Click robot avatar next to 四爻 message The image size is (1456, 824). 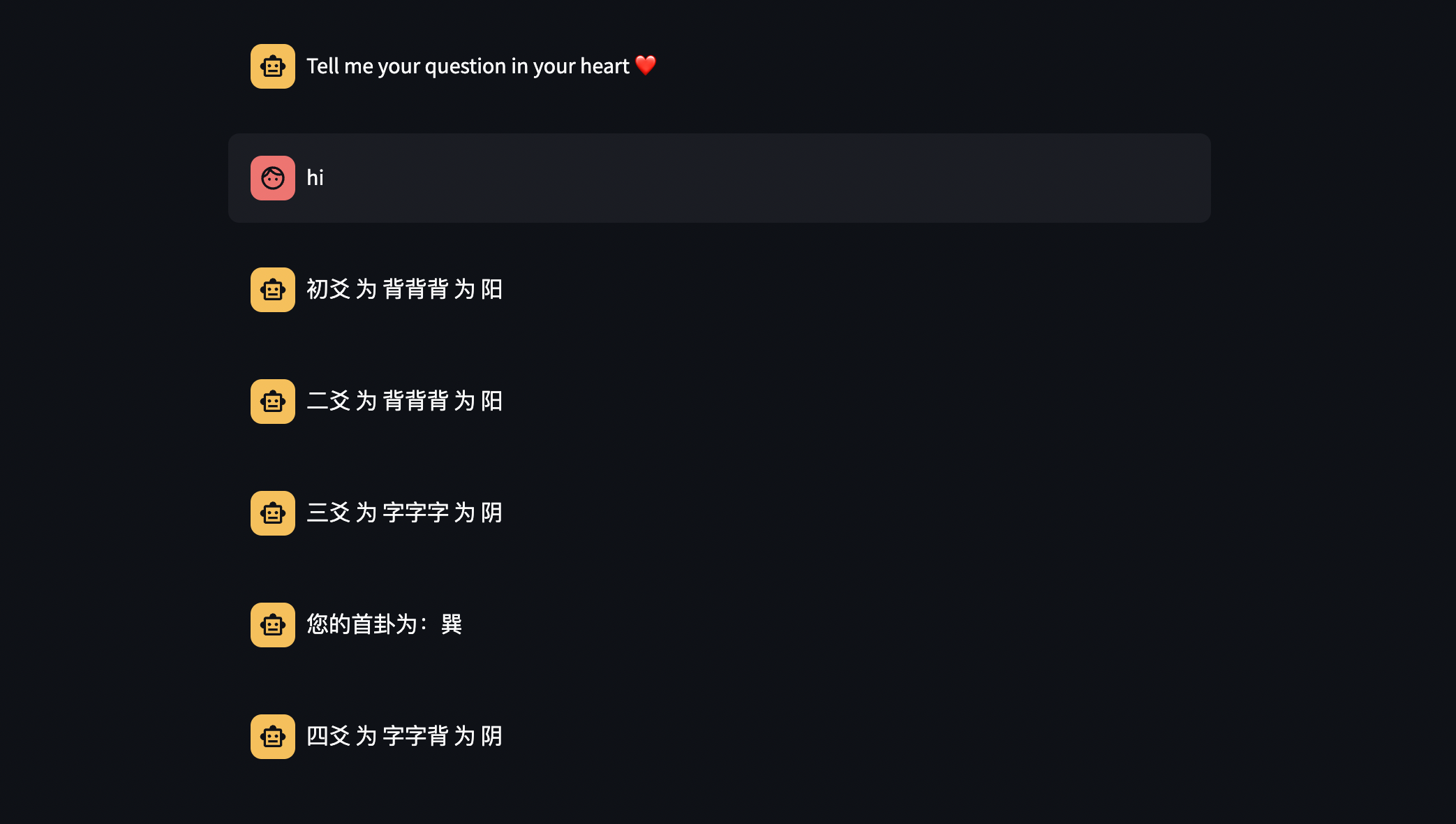pos(272,737)
